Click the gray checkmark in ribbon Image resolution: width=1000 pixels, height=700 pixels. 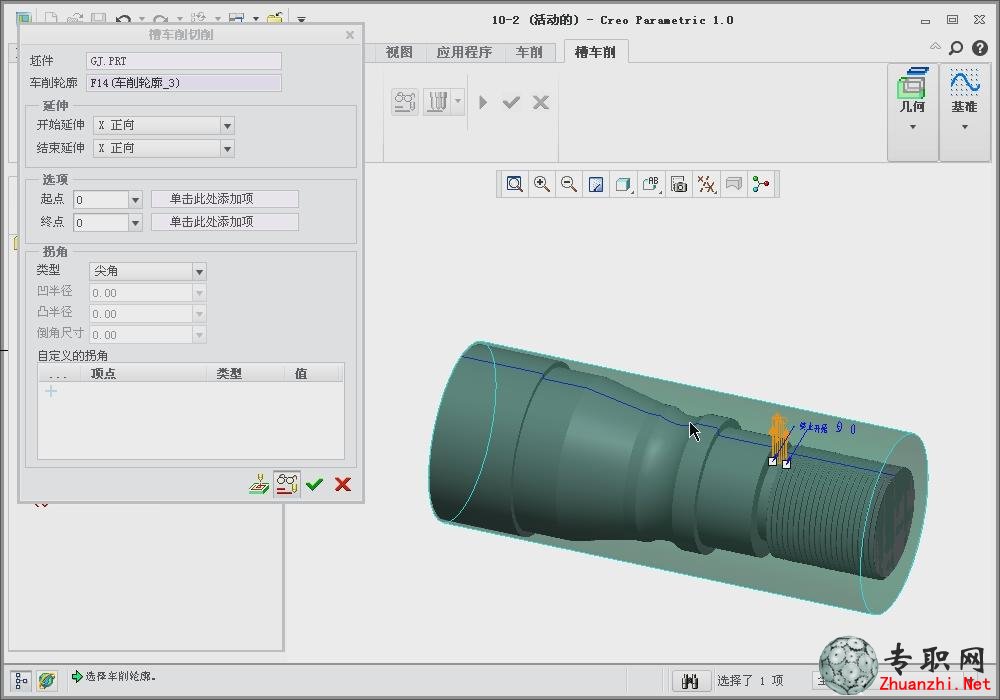point(511,102)
